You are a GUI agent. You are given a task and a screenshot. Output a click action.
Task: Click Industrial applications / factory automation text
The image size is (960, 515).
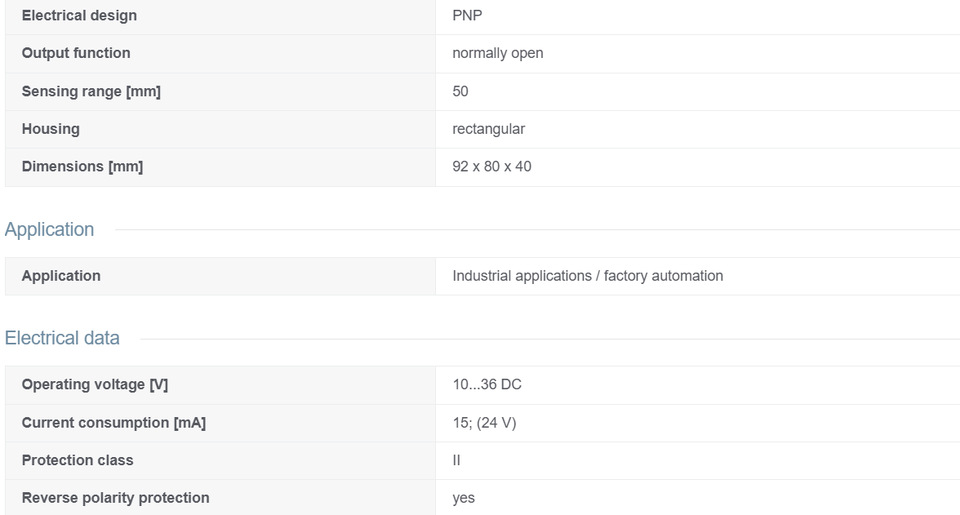588,276
